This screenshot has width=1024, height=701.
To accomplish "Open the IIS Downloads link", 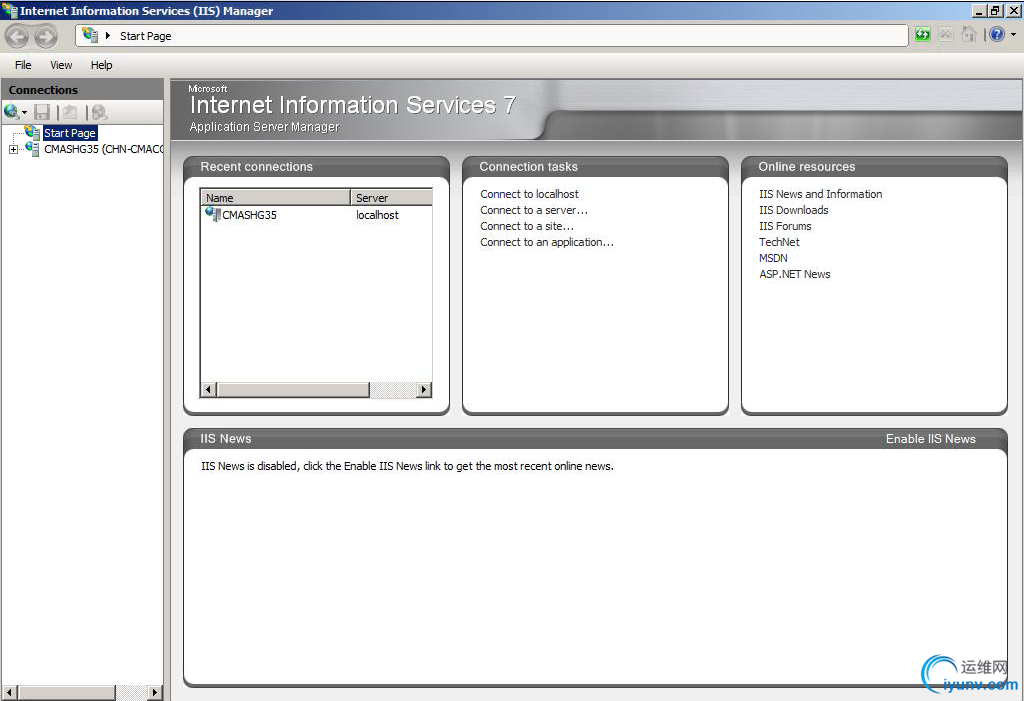I will [793, 210].
